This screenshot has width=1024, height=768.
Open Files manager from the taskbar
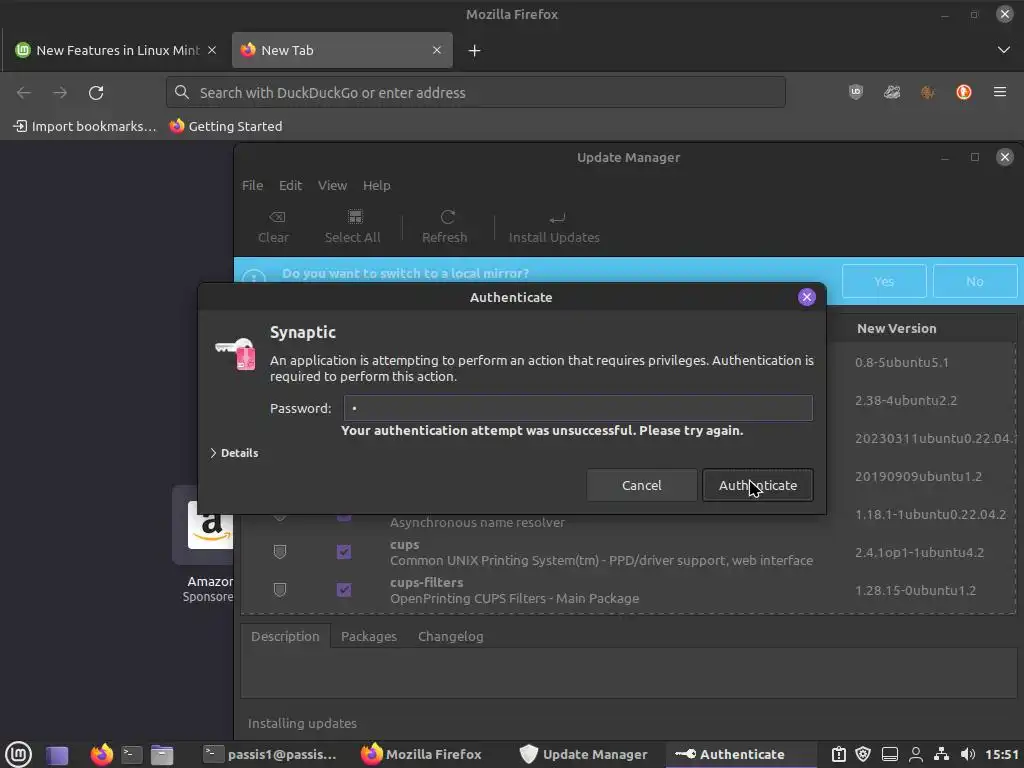[162, 755]
